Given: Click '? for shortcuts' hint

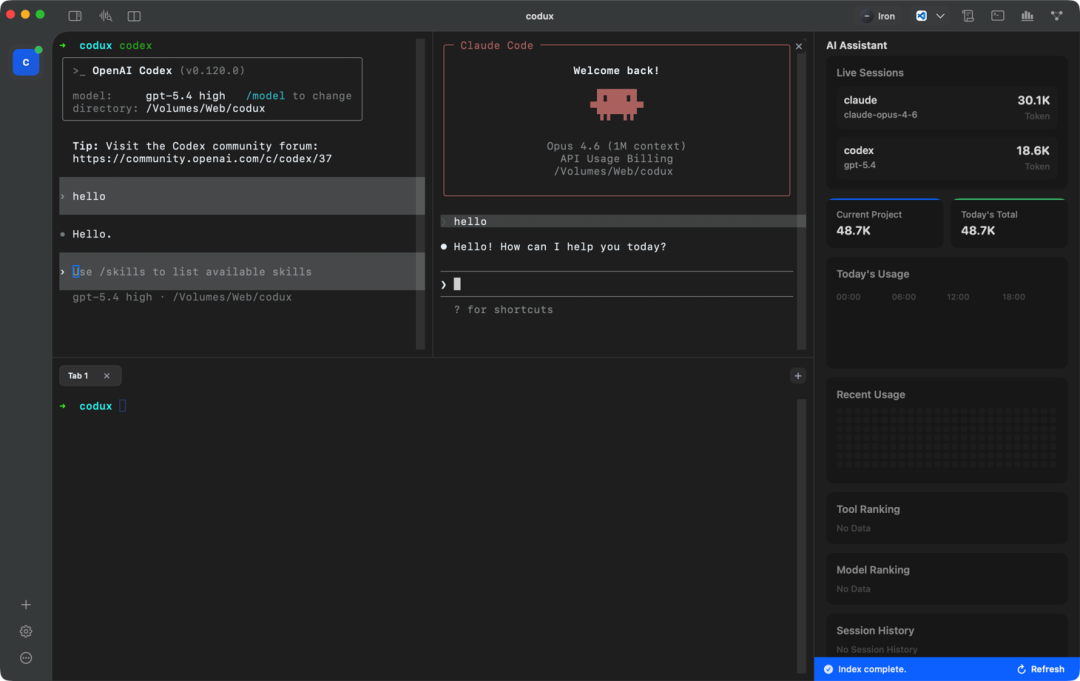Looking at the screenshot, I should click(503, 310).
